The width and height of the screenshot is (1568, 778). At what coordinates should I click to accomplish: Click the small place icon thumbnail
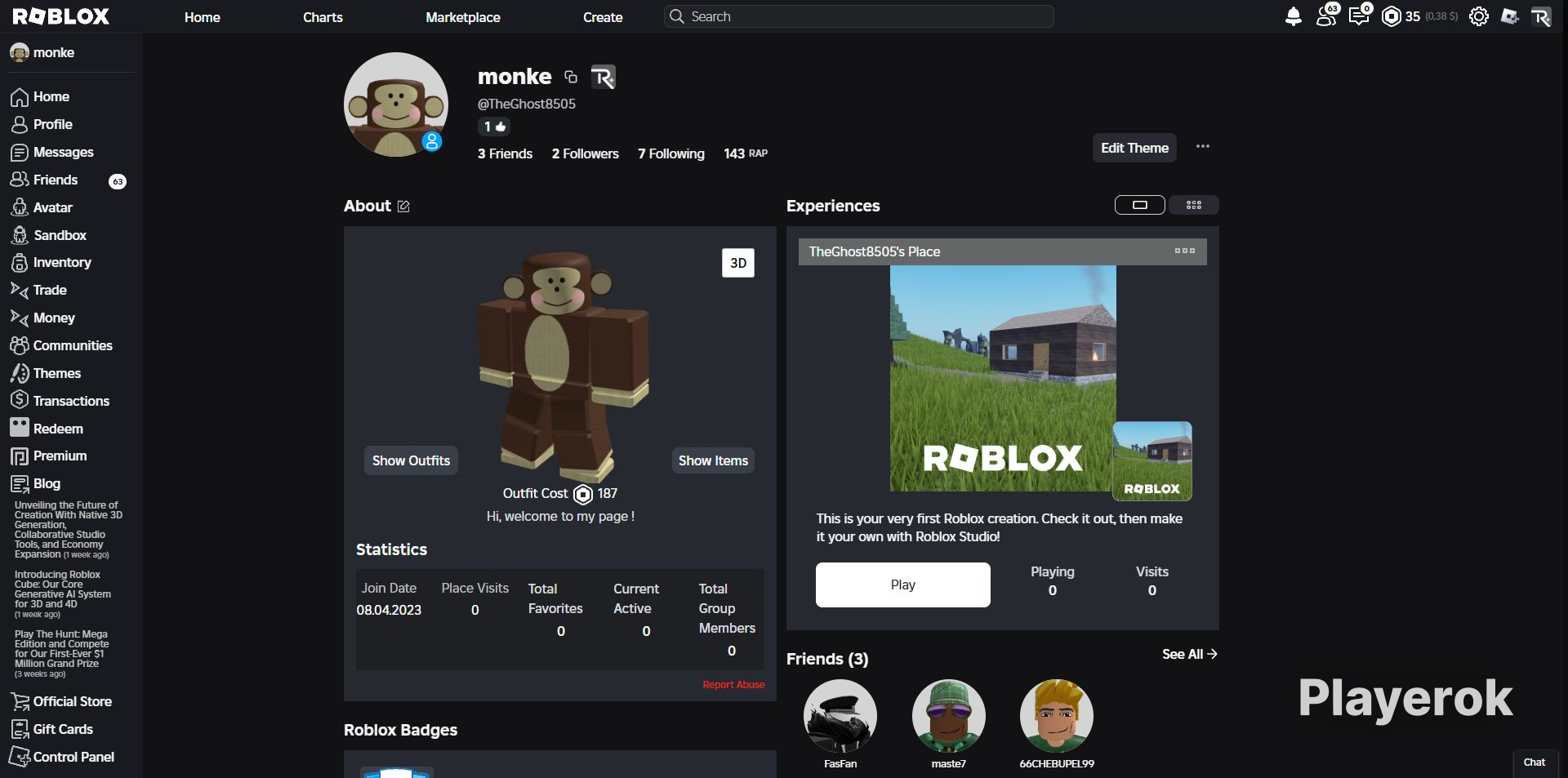(1152, 460)
